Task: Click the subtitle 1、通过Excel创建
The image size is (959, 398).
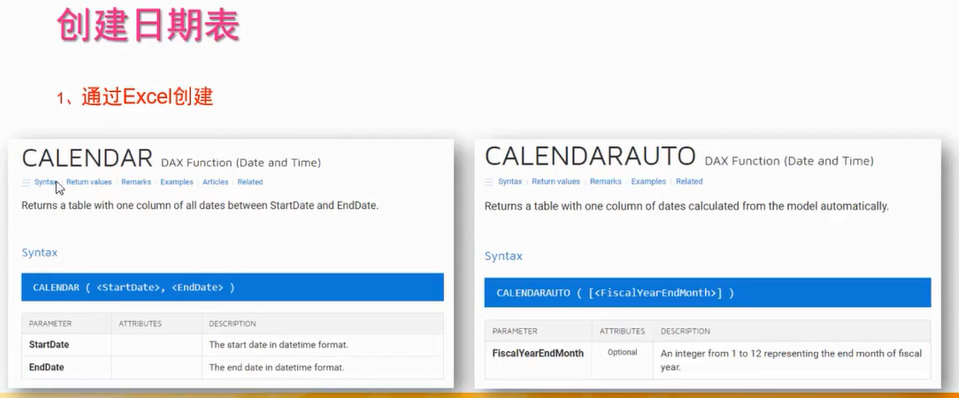Action: point(135,97)
